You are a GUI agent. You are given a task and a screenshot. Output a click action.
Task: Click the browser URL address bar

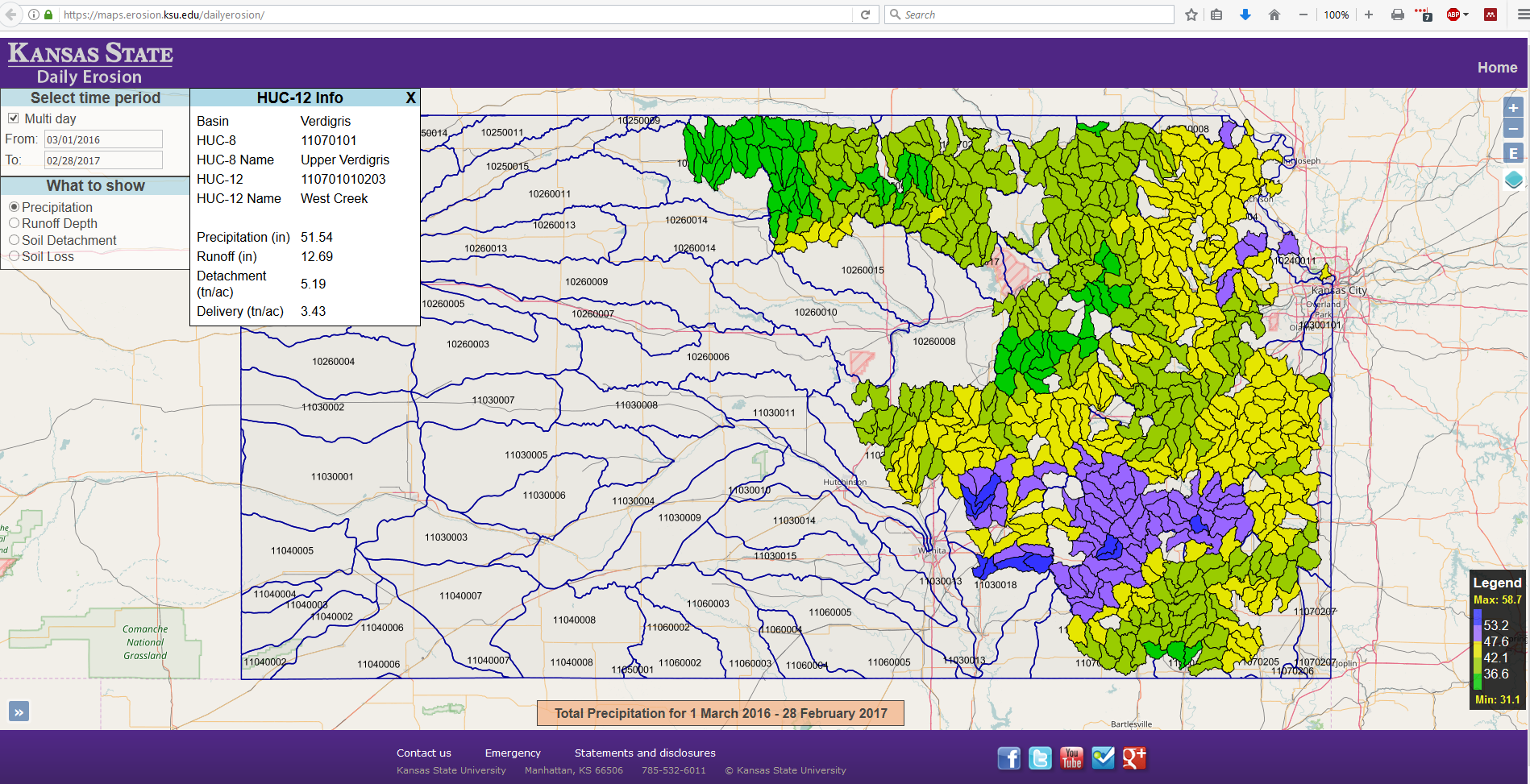coord(455,15)
